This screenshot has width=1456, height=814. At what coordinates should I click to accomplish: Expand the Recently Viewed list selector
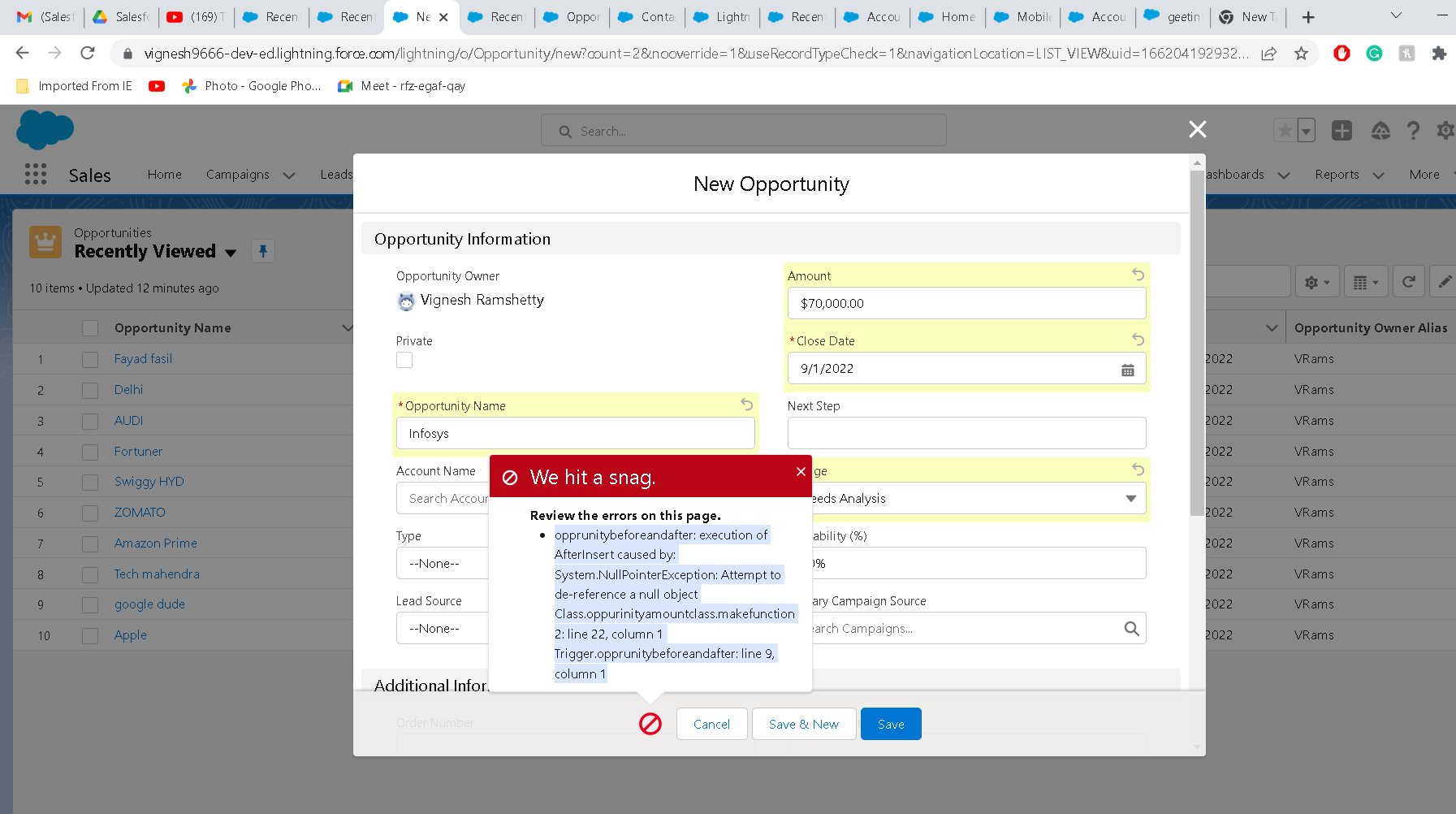pos(231,253)
